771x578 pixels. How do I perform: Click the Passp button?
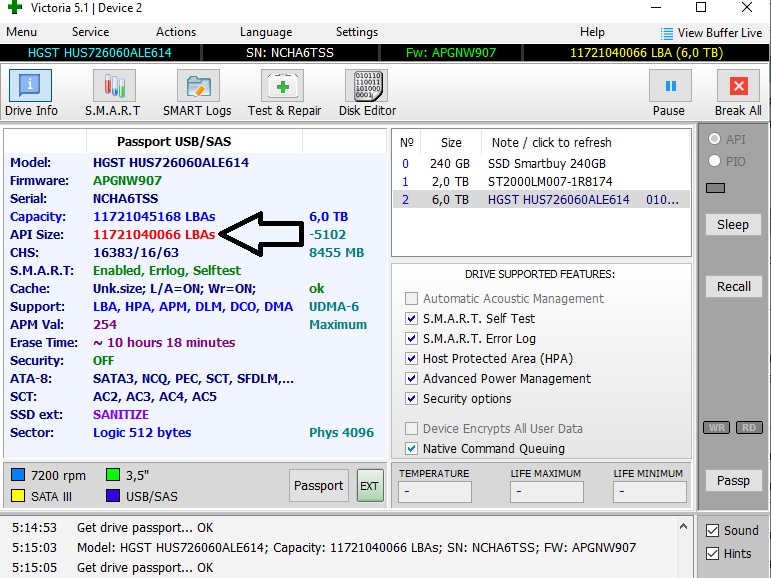[x=733, y=480]
